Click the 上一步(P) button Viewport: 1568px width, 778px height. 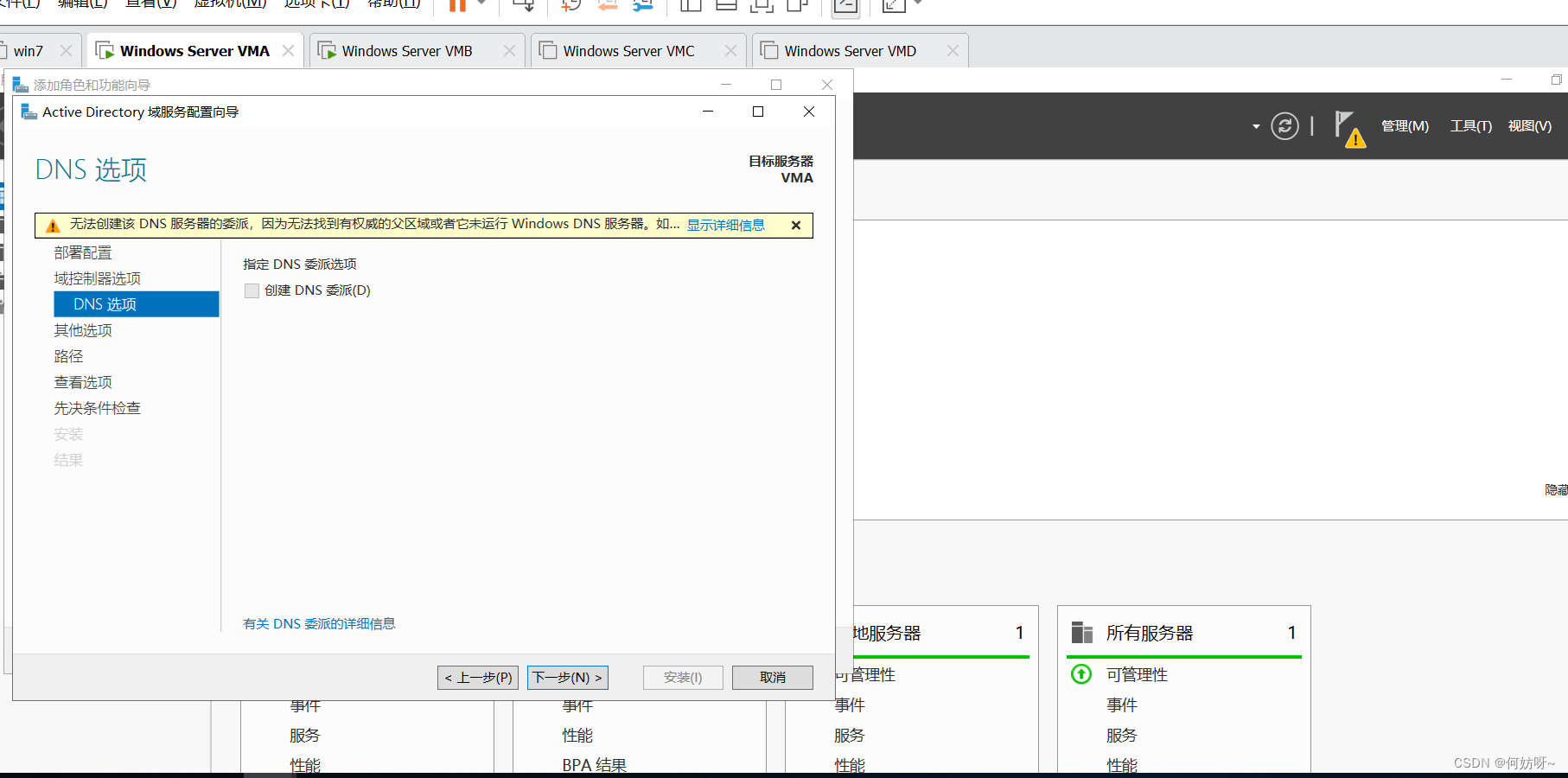478,678
